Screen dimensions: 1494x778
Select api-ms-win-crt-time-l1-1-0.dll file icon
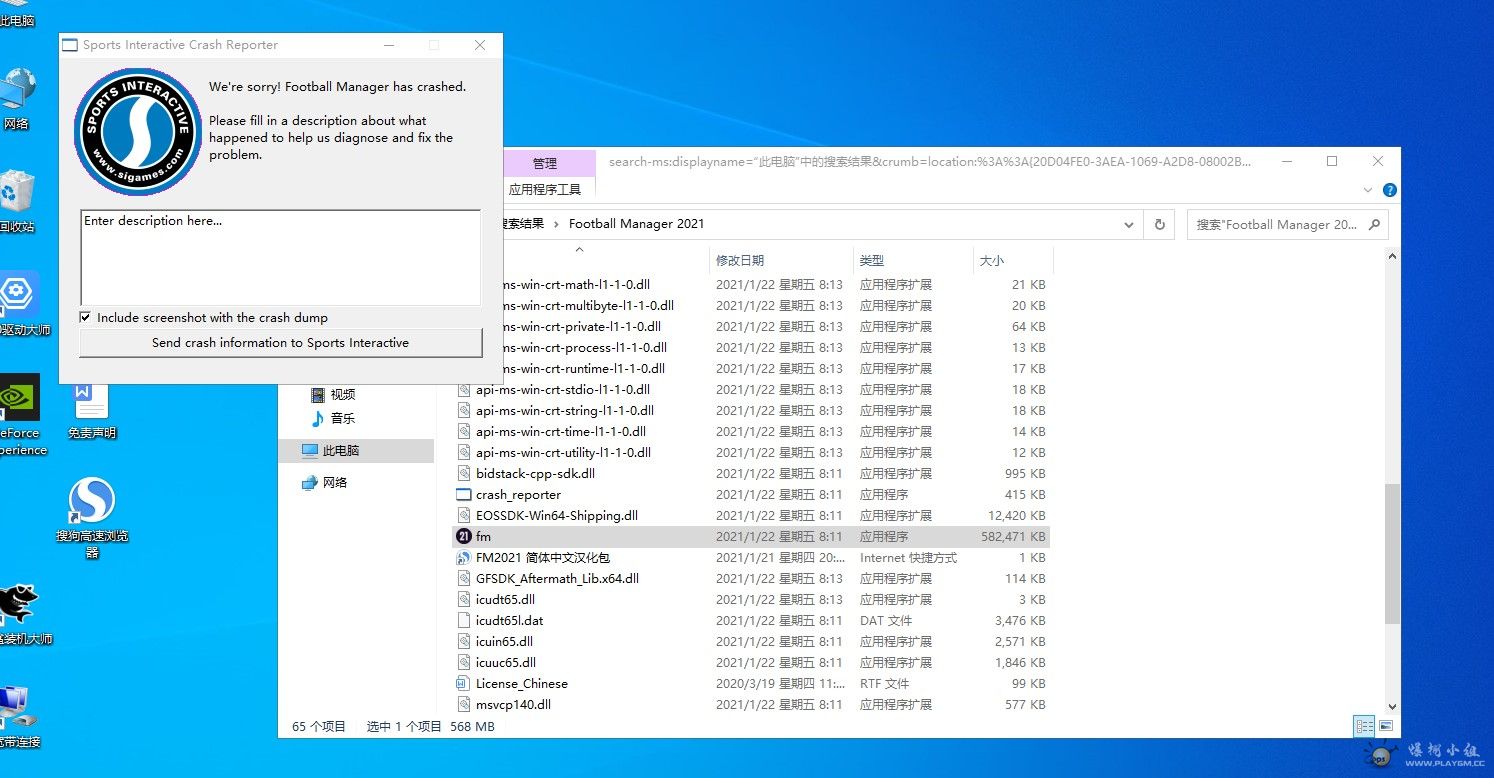(463, 432)
